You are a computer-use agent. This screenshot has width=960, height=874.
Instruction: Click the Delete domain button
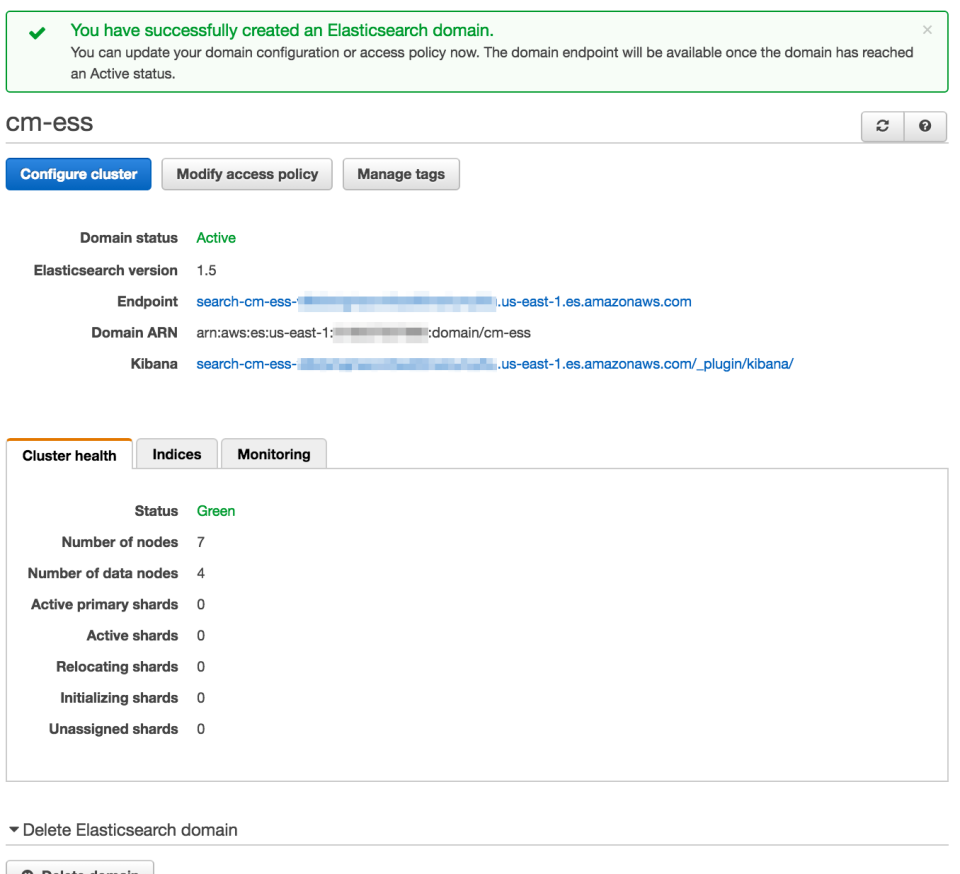pyautogui.click(x=80, y=869)
